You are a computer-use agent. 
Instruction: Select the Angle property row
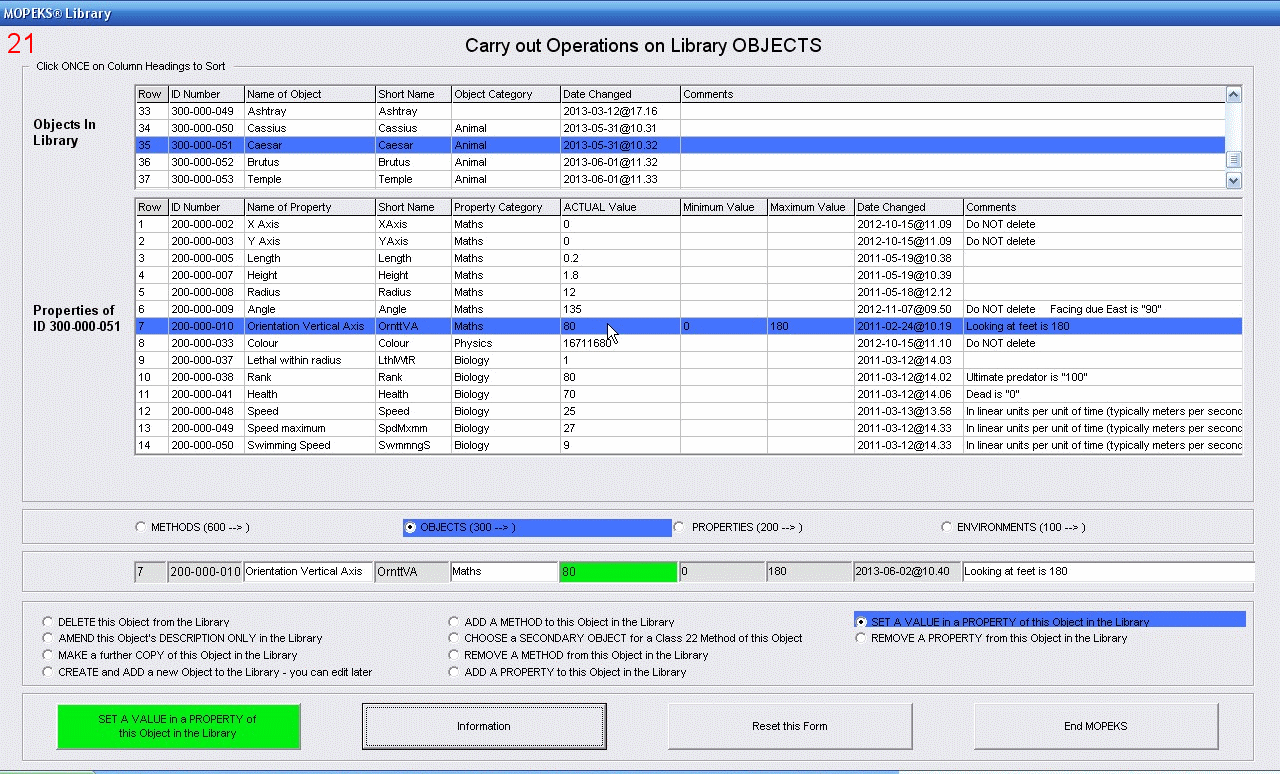688,309
